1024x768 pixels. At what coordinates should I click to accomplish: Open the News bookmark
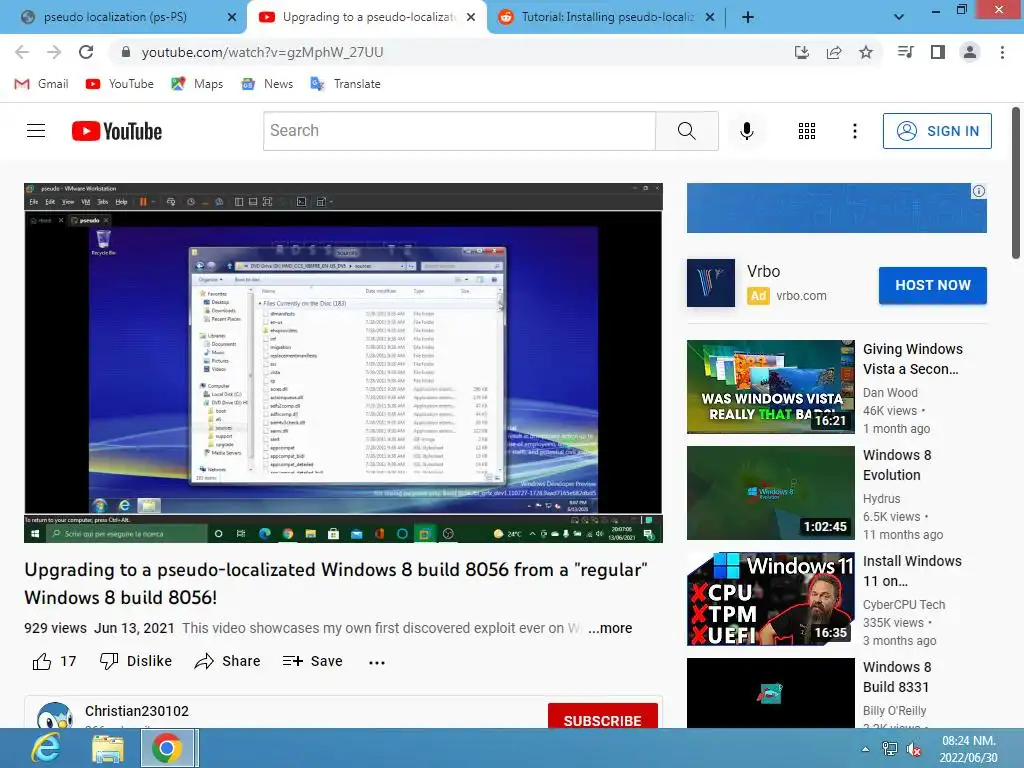tap(267, 84)
